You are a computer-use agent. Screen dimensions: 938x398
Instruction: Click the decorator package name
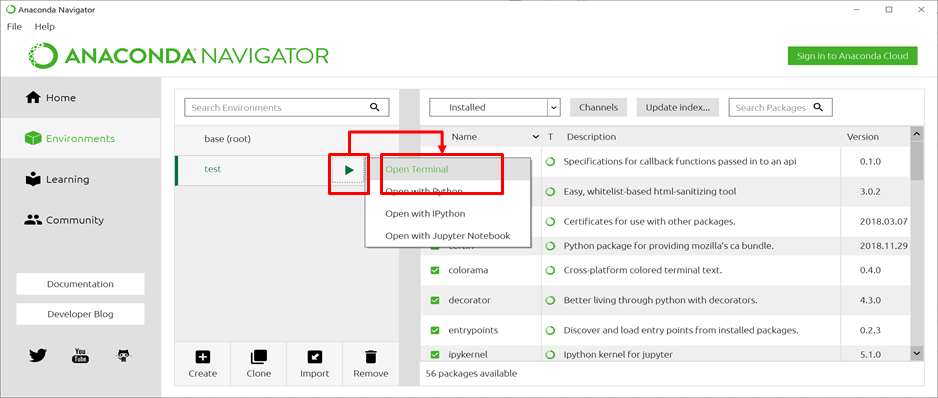(x=470, y=300)
